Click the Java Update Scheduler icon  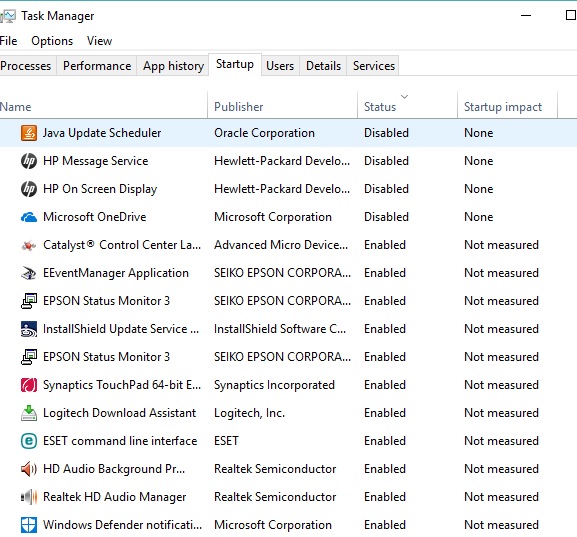click(29, 133)
